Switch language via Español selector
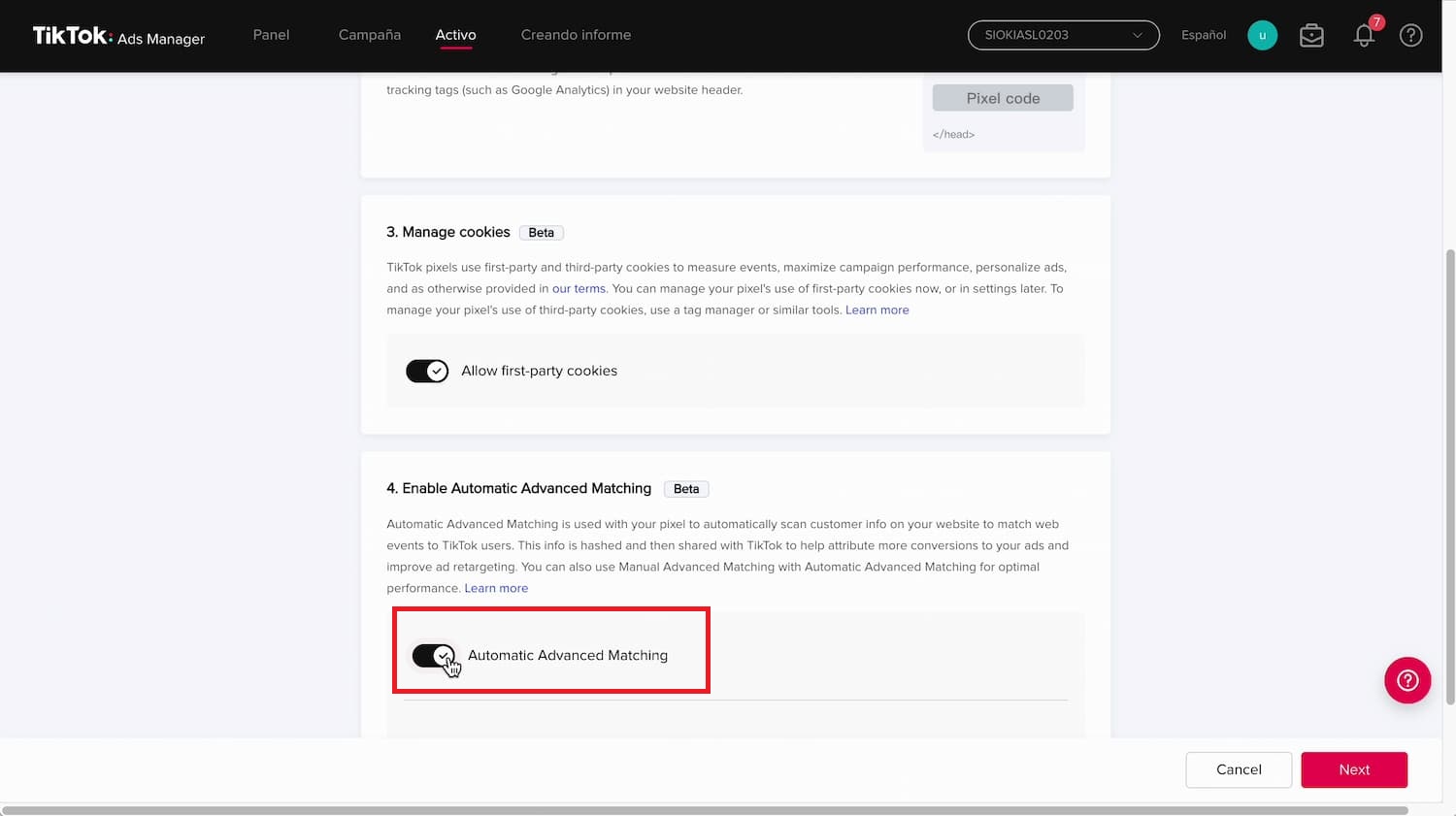Image resolution: width=1456 pixels, height=816 pixels. [x=1204, y=35]
